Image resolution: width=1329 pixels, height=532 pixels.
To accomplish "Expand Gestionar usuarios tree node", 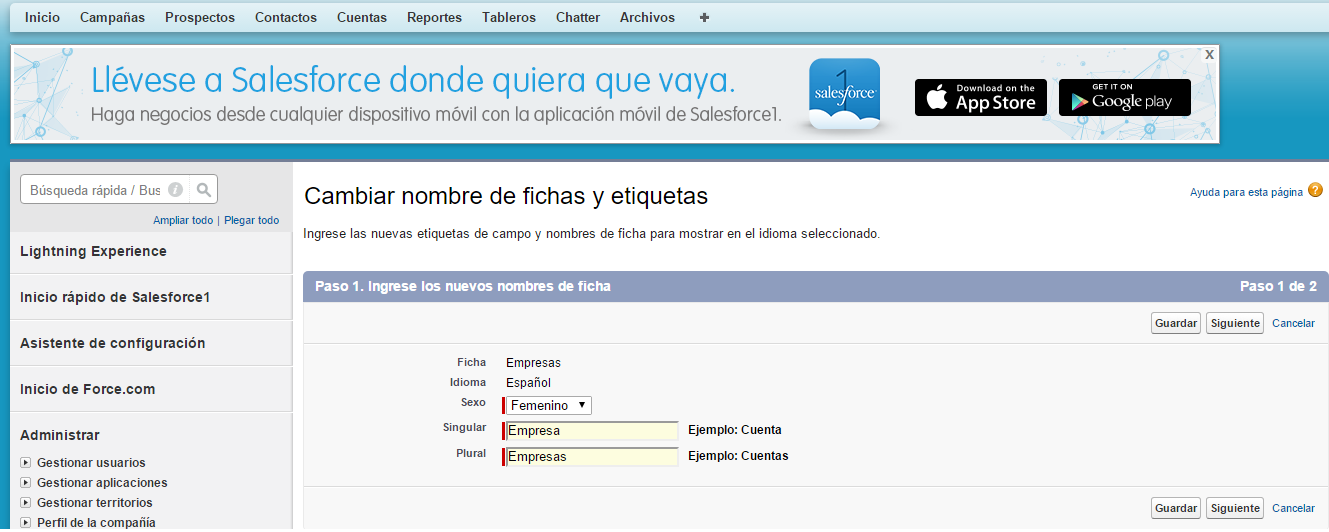I will tap(26, 463).
